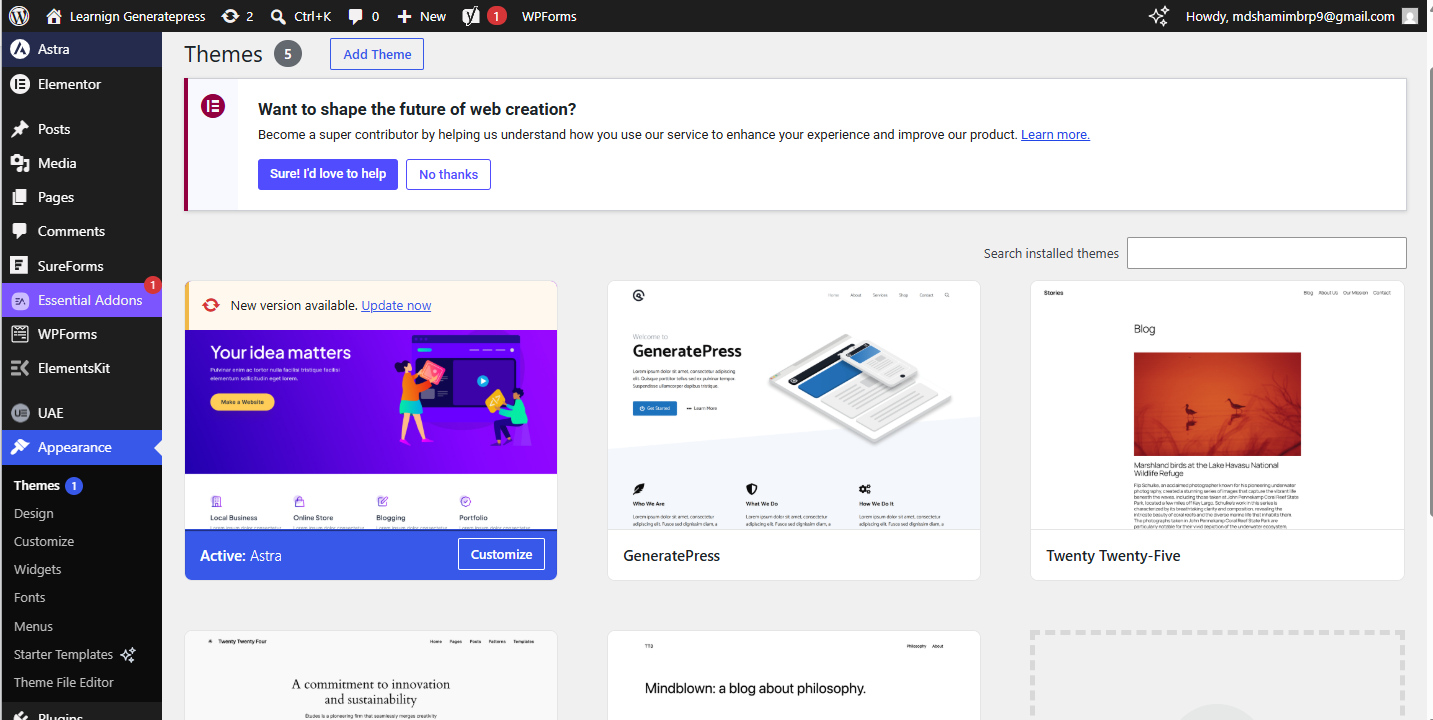Open WPForms in the admin bar
The image size is (1433, 720).
[549, 16]
